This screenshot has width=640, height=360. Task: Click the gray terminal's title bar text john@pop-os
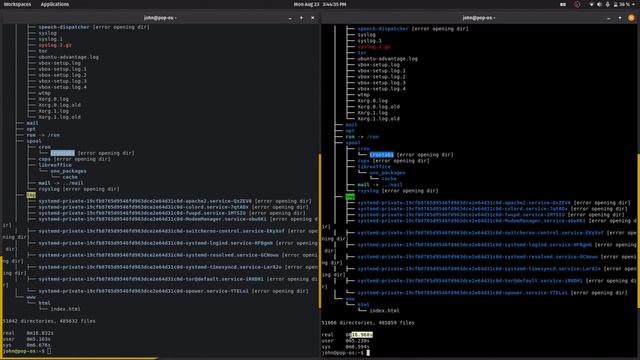(160, 18)
